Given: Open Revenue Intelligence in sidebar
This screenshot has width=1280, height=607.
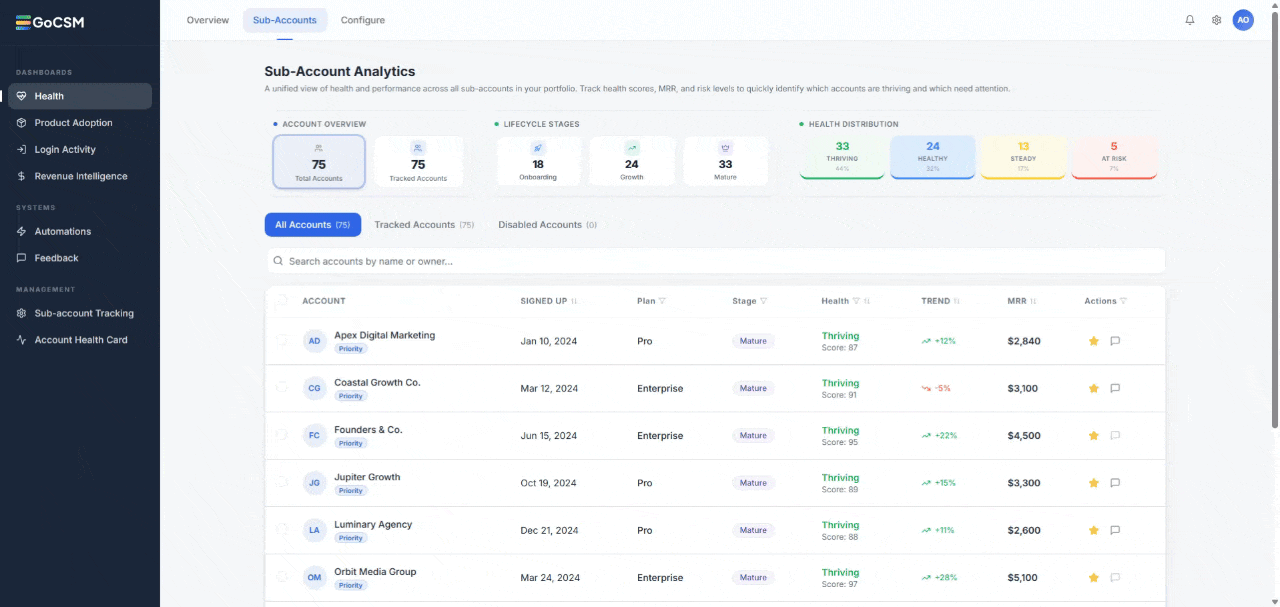Looking at the screenshot, I should click(x=81, y=176).
